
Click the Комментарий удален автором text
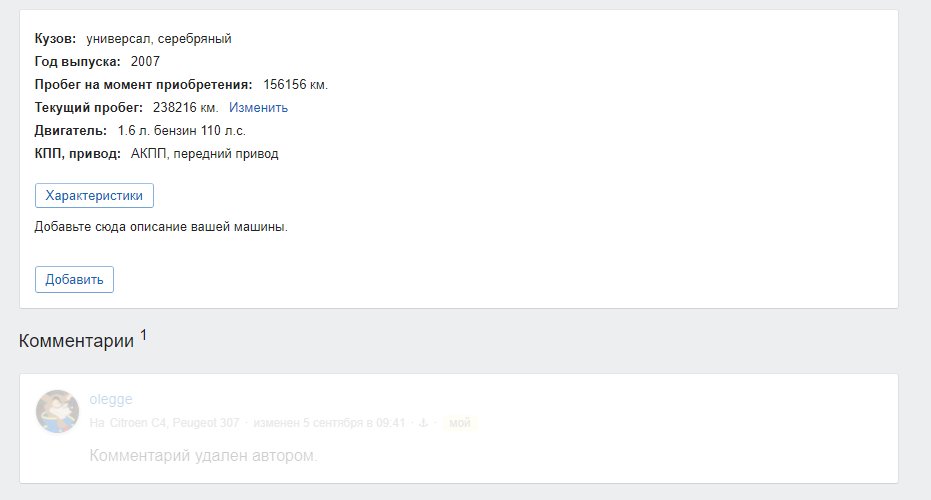tap(203, 455)
